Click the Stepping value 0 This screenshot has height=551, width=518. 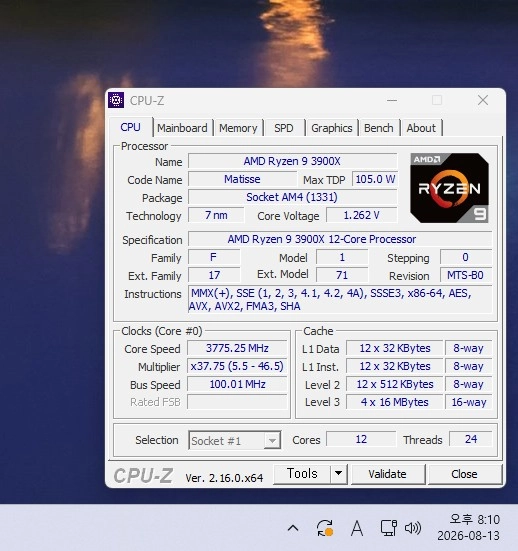tap(466, 257)
